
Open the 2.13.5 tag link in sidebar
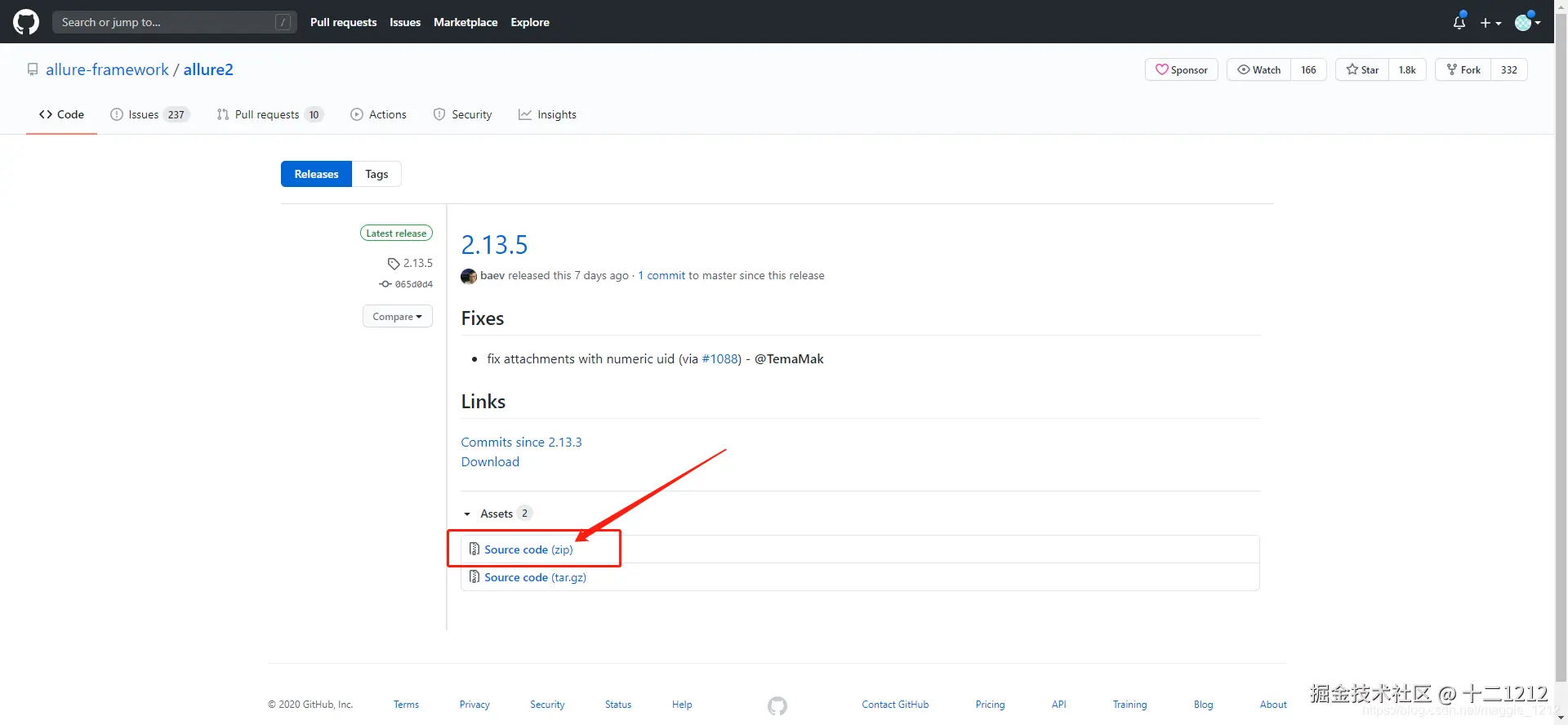[410, 263]
